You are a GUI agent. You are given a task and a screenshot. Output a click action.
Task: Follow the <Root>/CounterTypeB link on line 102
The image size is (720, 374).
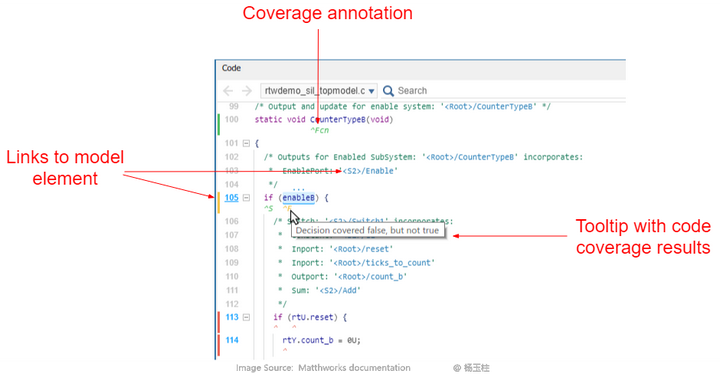pos(470,157)
